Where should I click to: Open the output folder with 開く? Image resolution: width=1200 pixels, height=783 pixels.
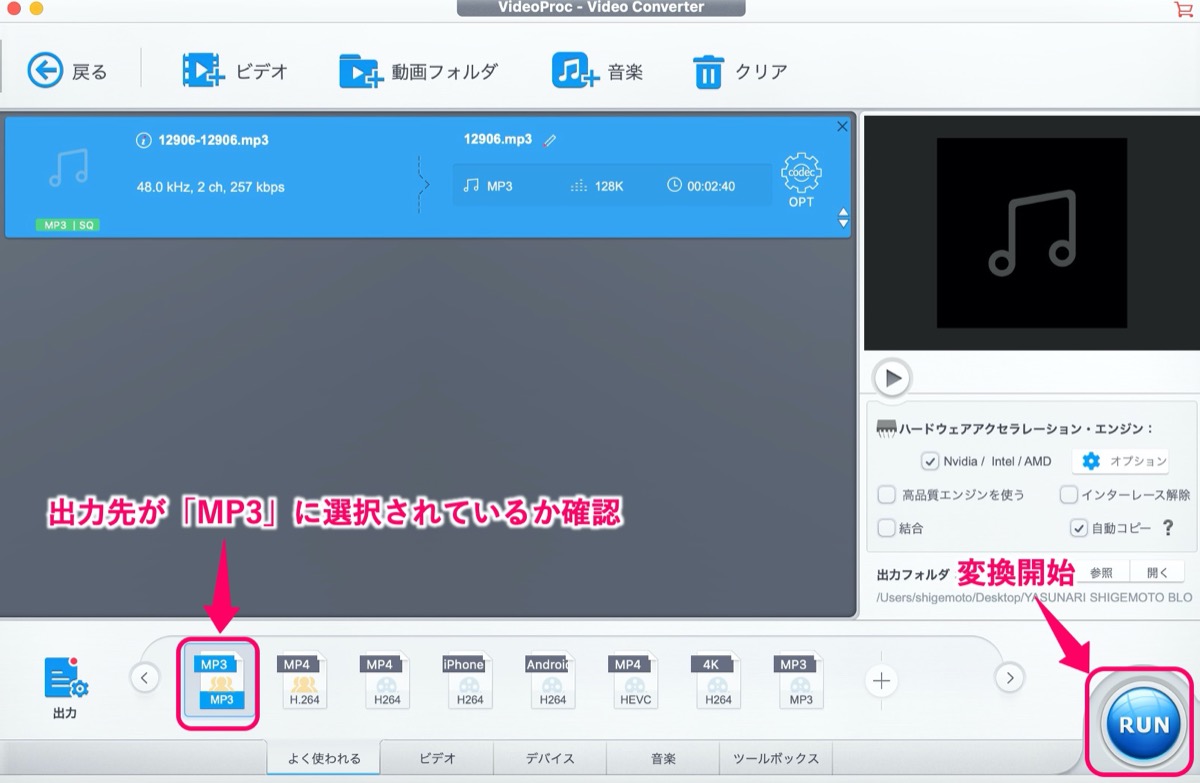(x=1157, y=573)
